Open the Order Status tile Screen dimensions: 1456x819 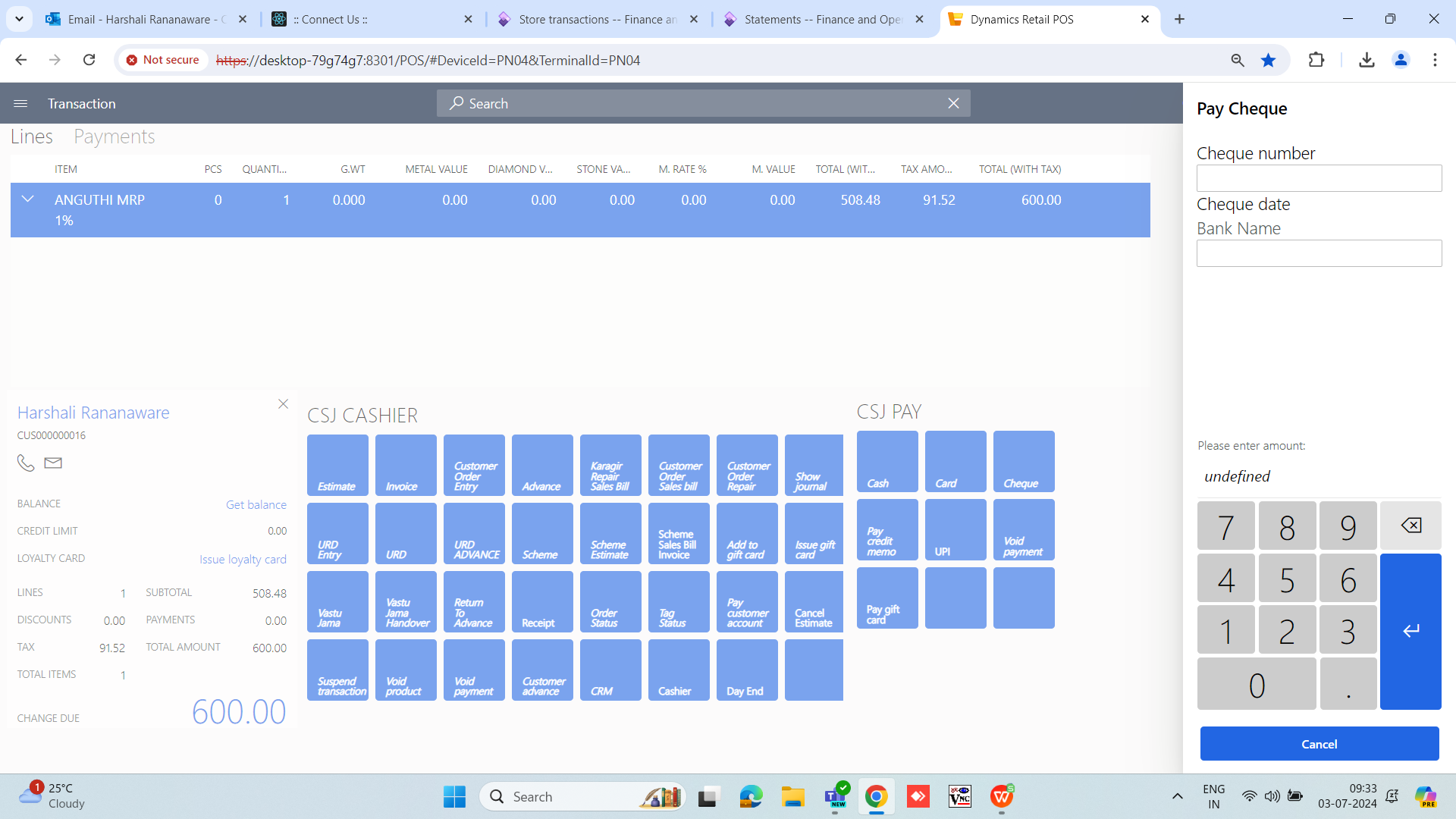point(610,601)
